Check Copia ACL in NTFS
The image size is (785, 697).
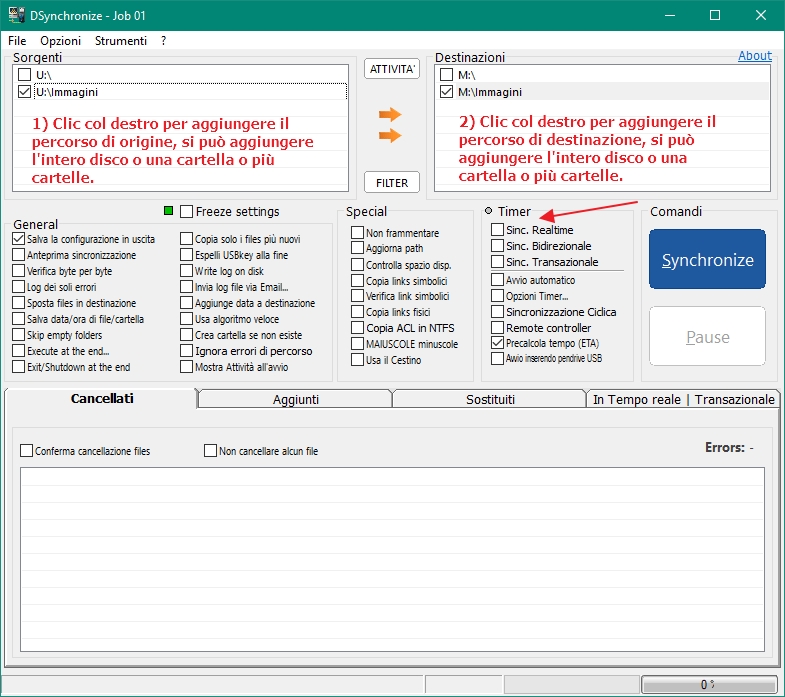point(357,328)
